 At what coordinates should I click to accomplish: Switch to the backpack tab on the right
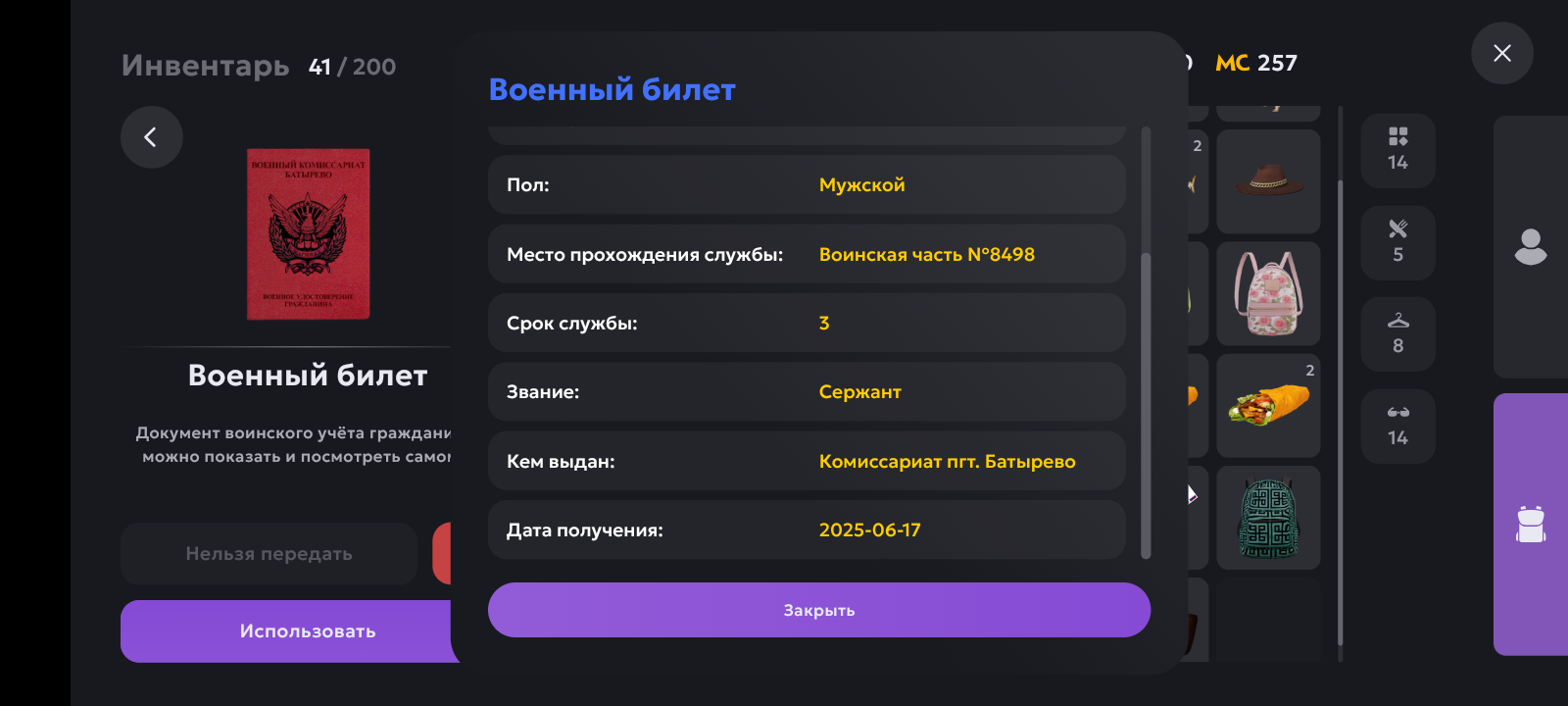pyautogui.click(x=1530, y=525)
